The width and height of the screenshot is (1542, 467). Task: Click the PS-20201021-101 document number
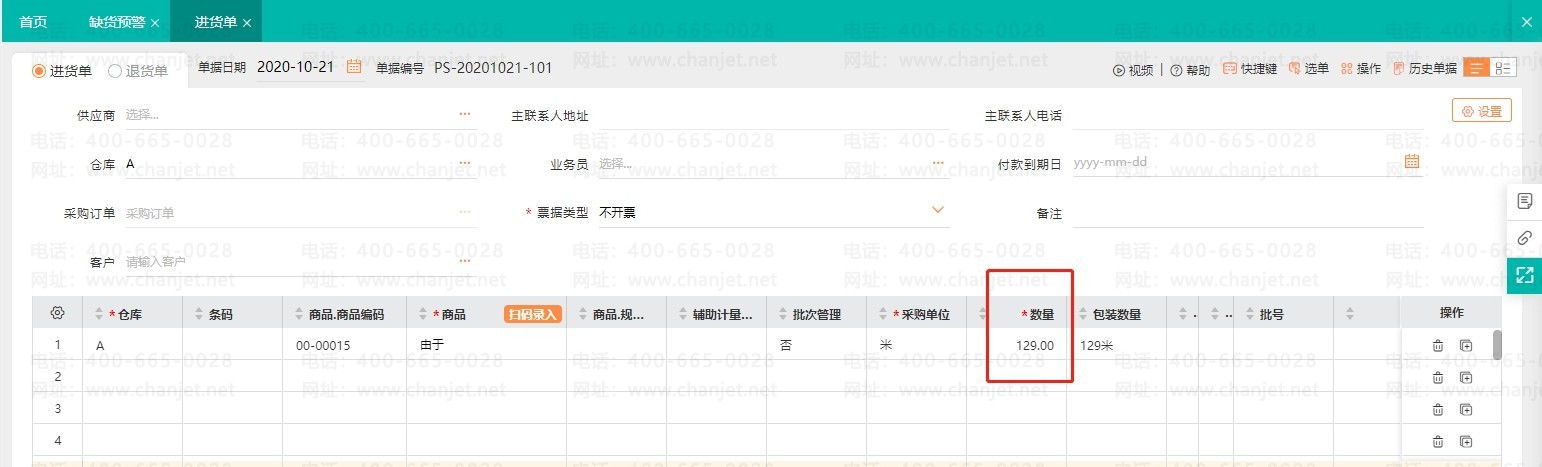[x=494, y=68]
